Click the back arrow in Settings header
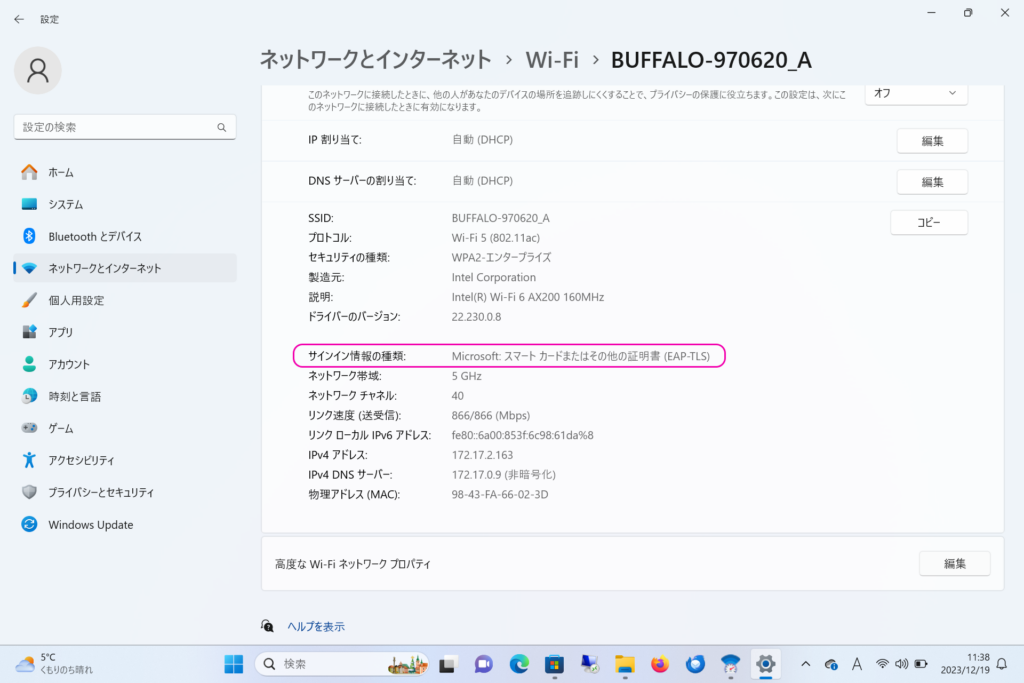Screen dimensions: 1024x683 tap(19, 20)
